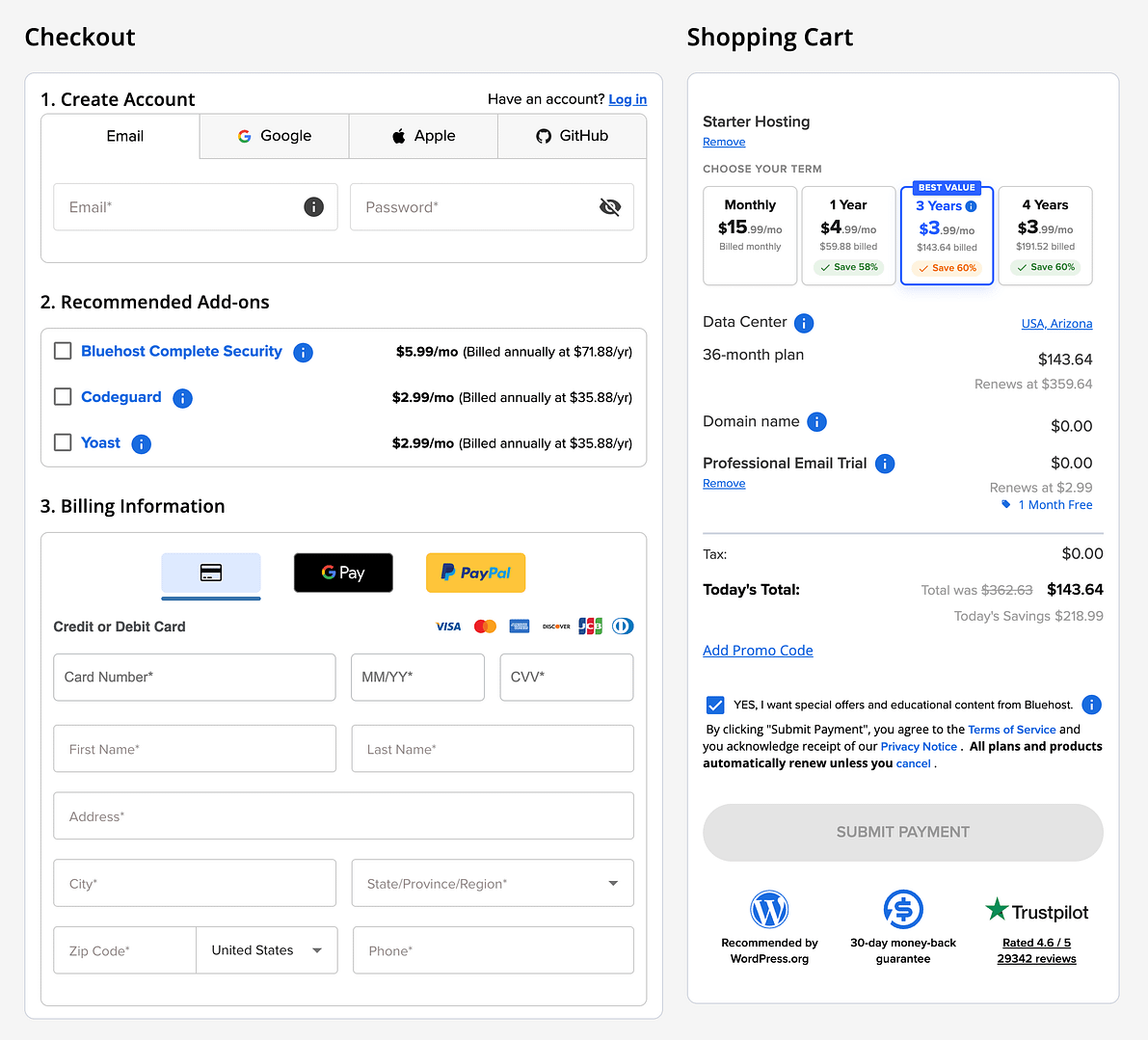The image size is (1148, 1040).
Task: Select the Monthly term option
Action: [x=750, y=236]
